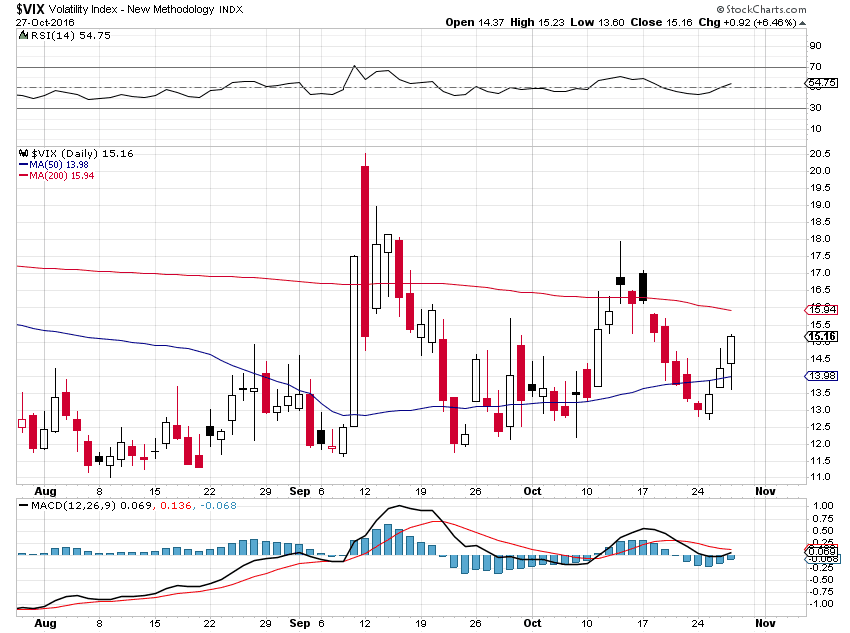Click the tall red candle peaking above 20

coord(365,251)
